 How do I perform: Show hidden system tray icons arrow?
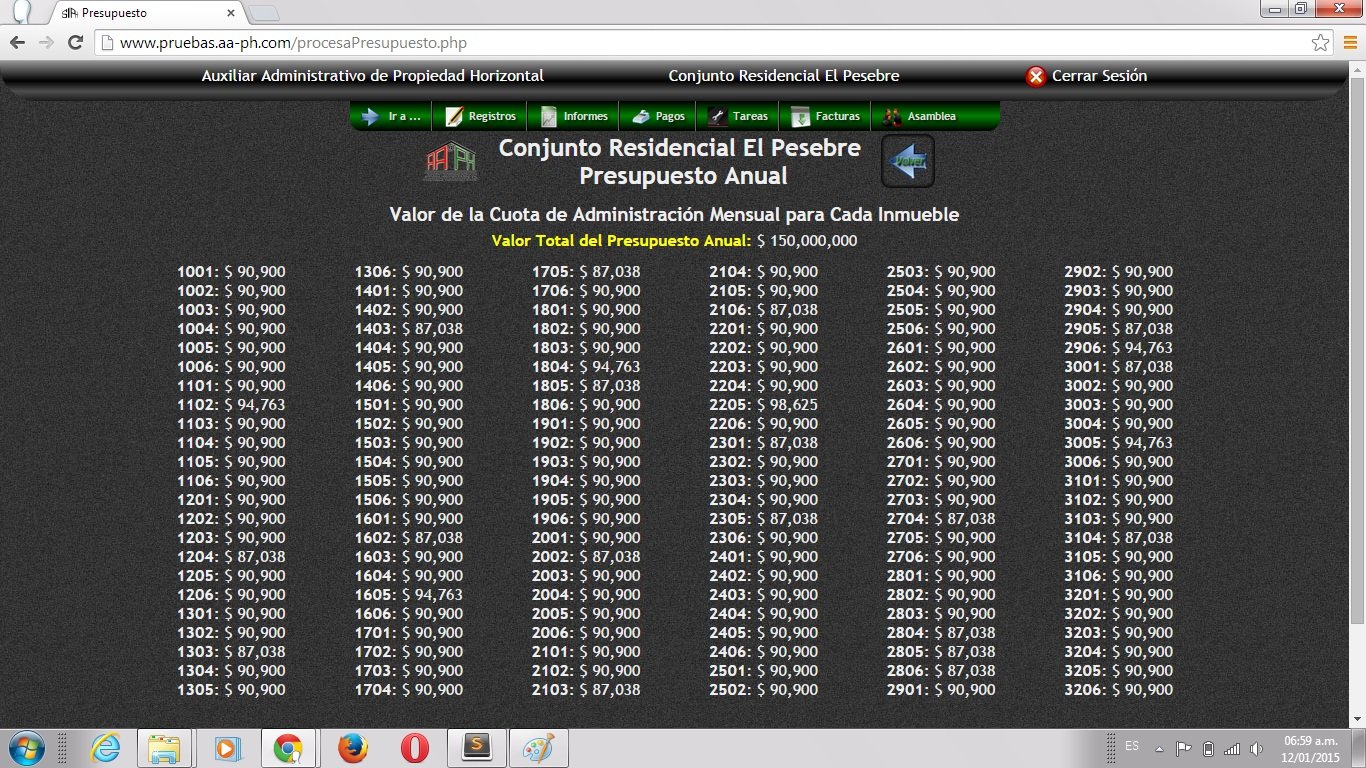1159,748
